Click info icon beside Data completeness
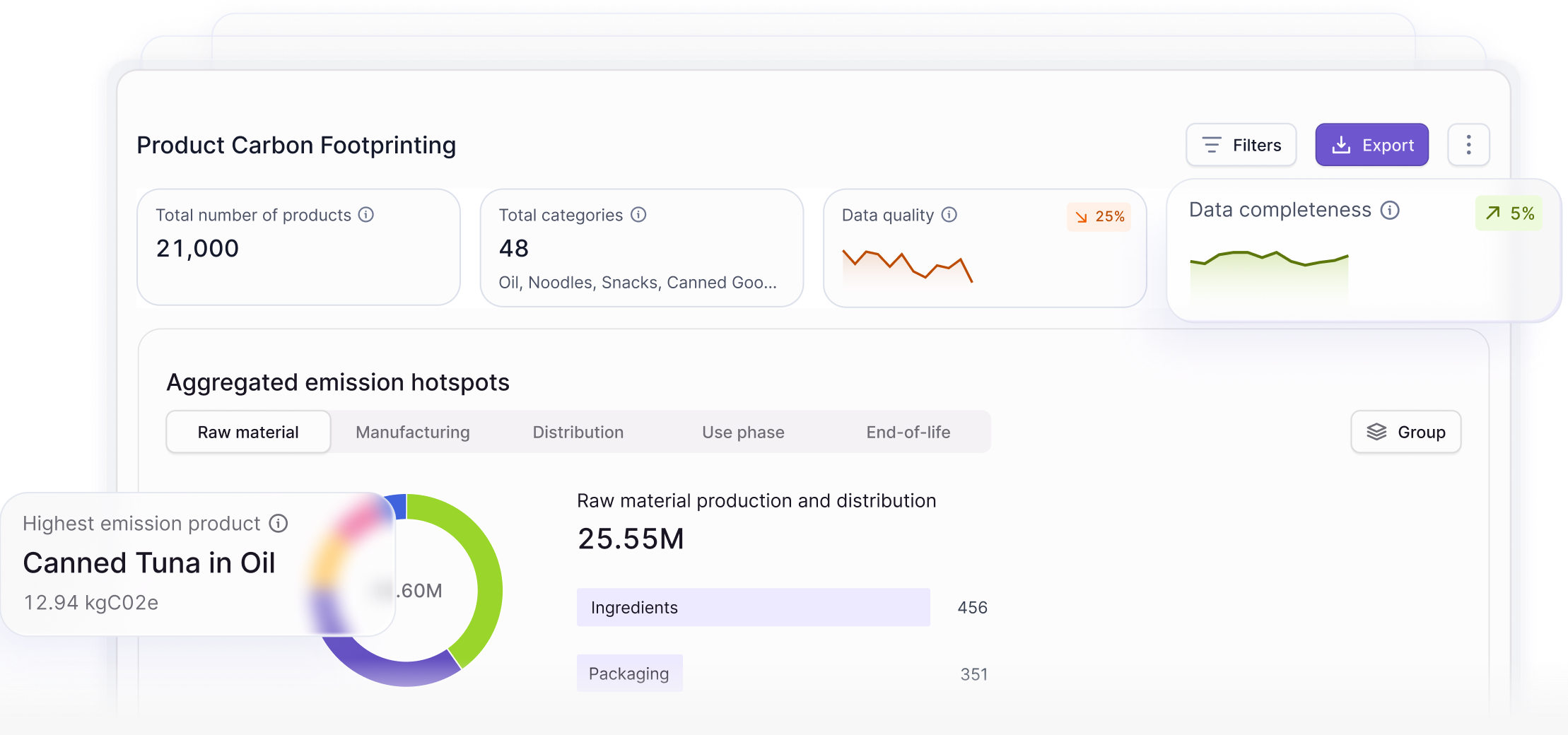1568x735 pixels. (1390, 211)
